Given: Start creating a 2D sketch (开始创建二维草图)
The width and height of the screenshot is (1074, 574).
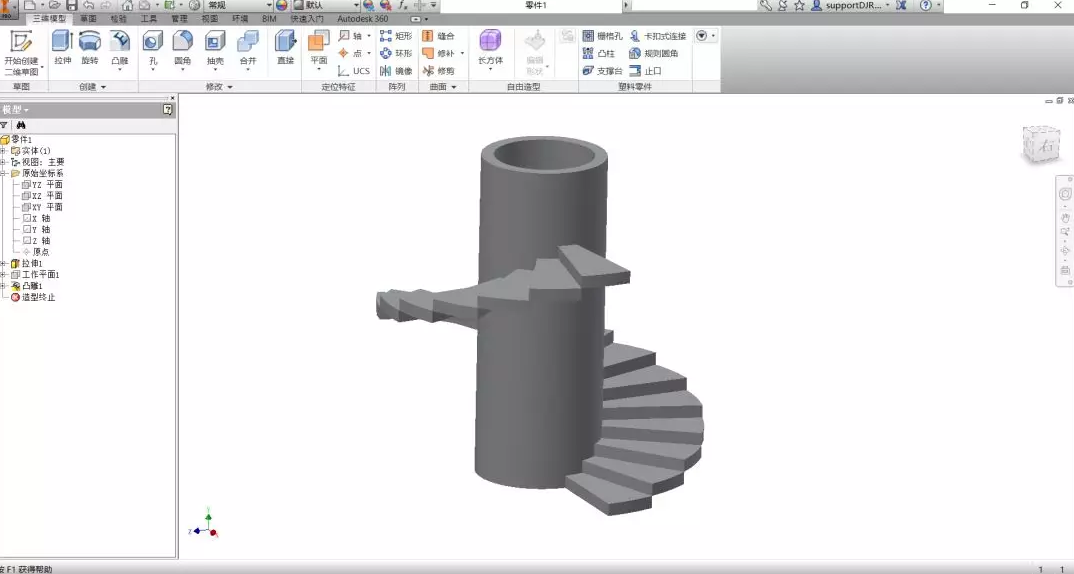Looking at the screenshot, I should pyautogui.click(x=21, y=53).
